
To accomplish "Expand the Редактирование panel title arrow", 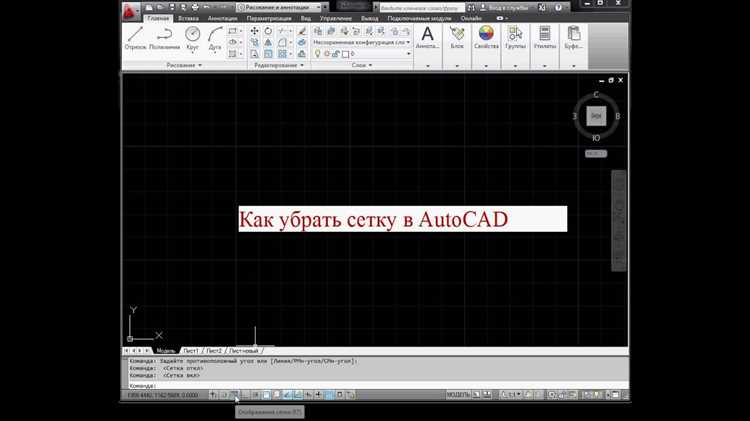I will [x=302, y=65].
